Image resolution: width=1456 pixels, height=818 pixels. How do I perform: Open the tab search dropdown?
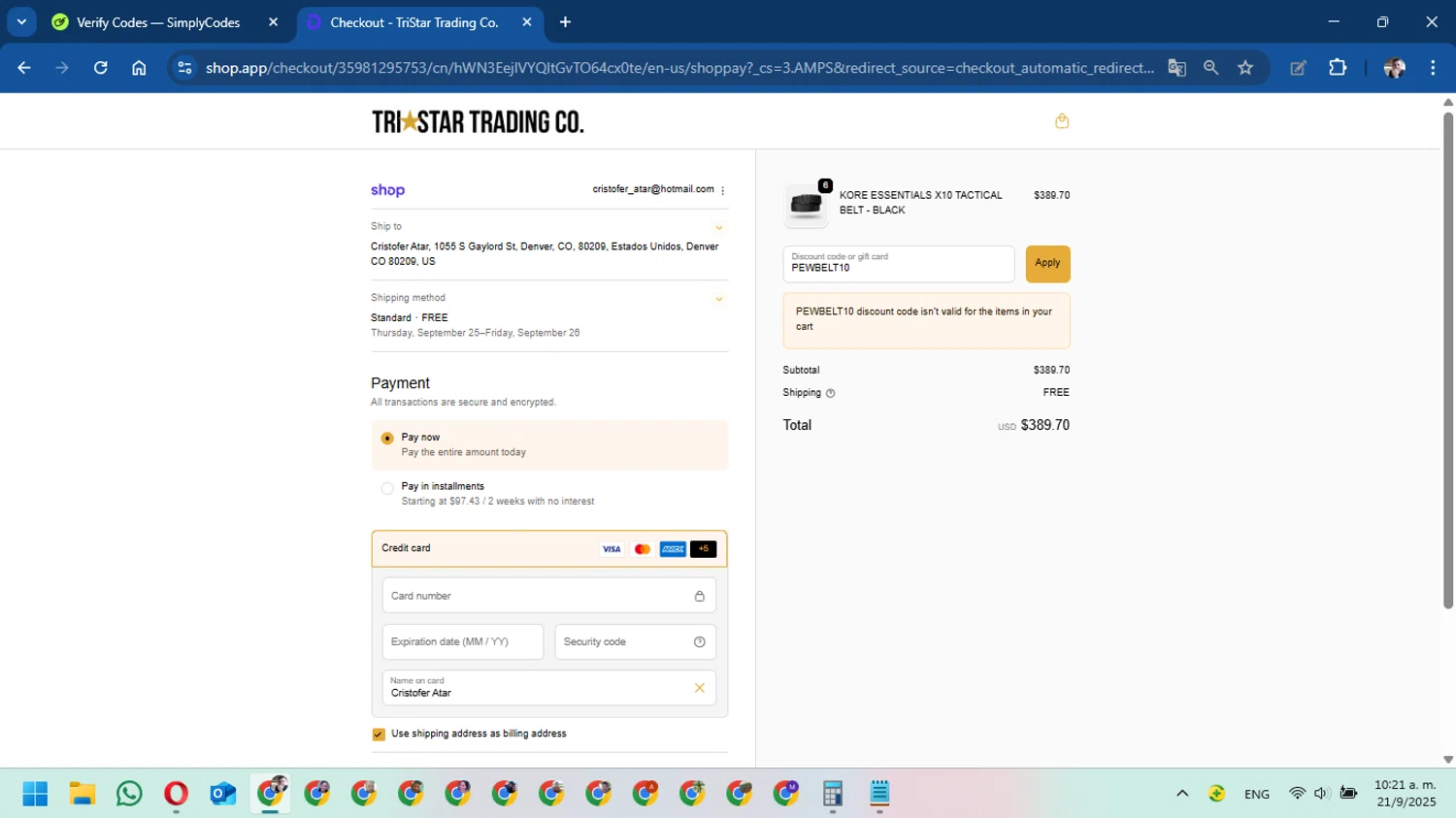(21, 21)
